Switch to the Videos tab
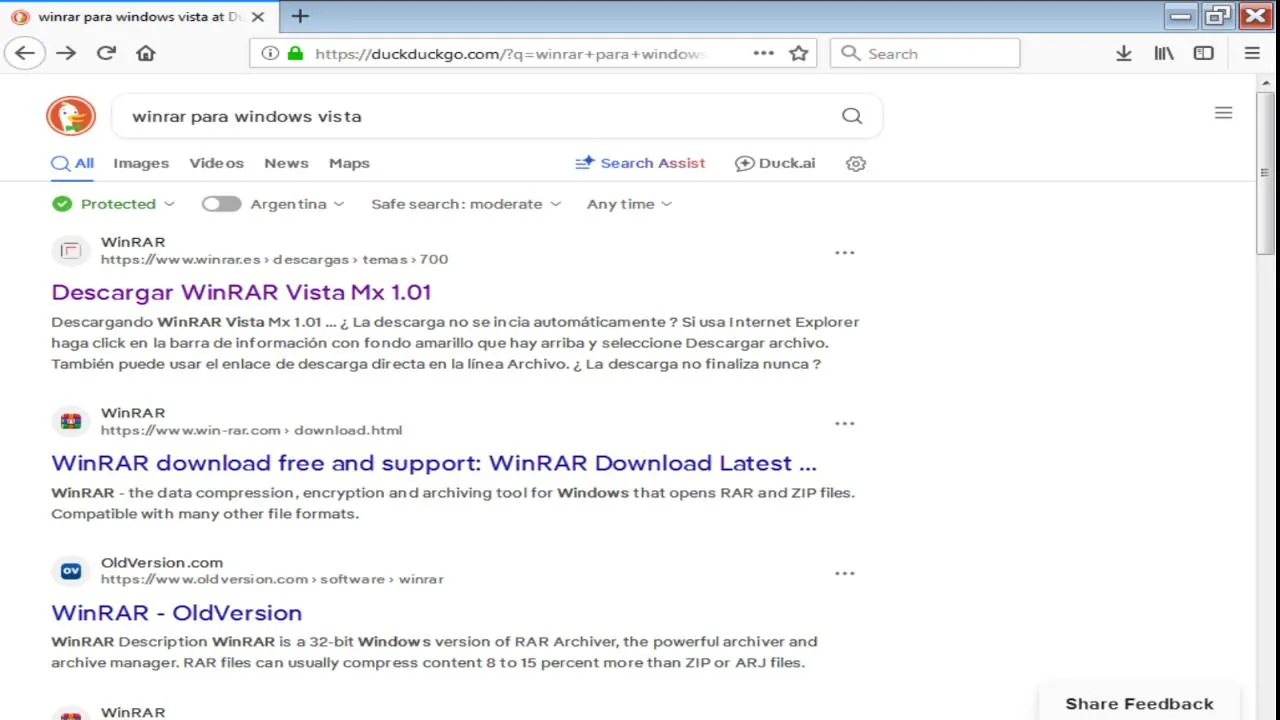 (216, 163)
